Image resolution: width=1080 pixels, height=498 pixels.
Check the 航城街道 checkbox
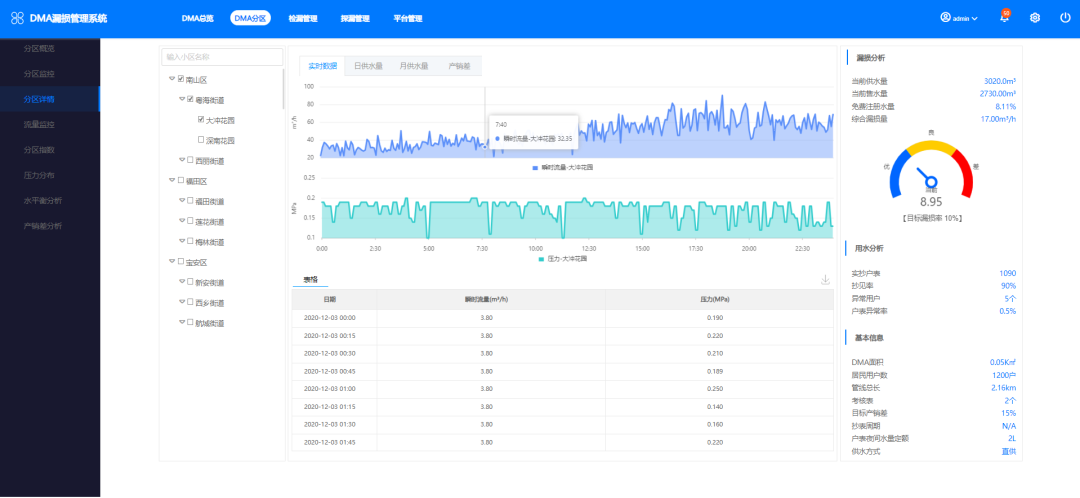[191, 322]
